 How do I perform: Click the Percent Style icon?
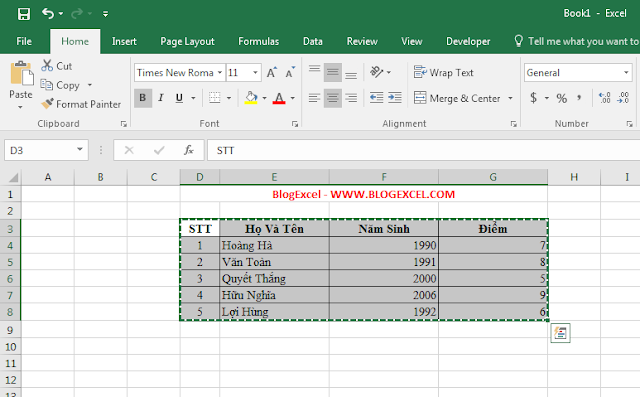562,98
